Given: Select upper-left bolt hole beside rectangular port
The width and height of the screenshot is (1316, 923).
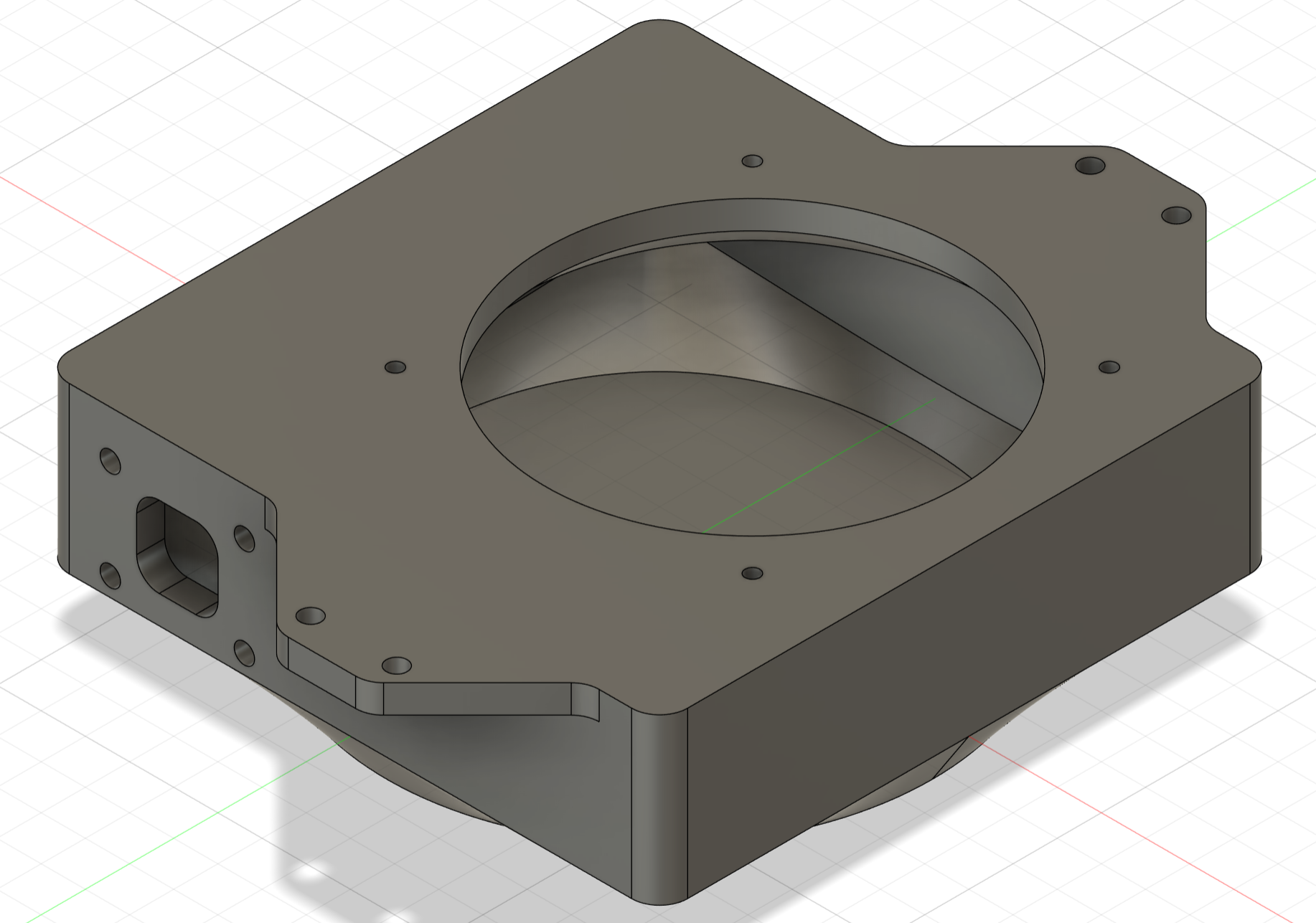Looking at the screenshot, I should coord(110,461).
